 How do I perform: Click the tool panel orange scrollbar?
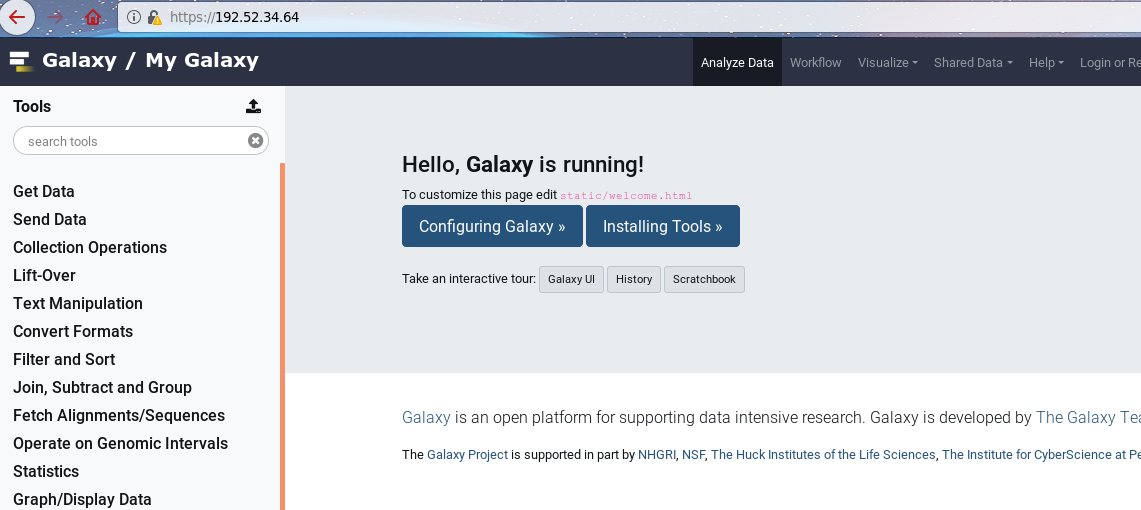coord(282,335)
